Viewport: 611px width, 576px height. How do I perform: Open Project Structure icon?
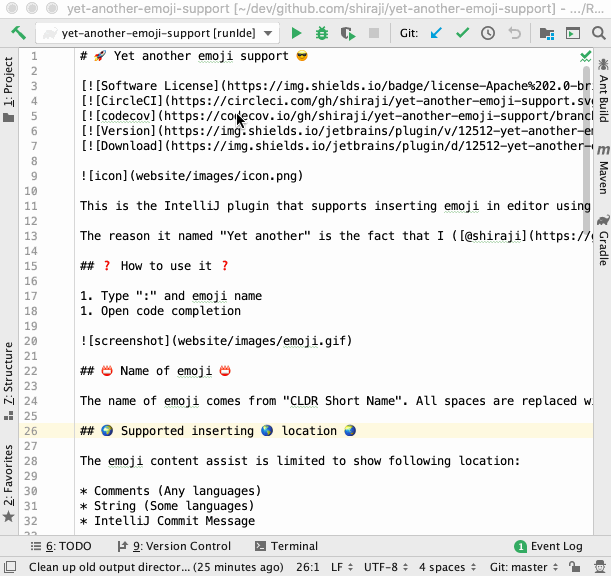pos(547,34)
